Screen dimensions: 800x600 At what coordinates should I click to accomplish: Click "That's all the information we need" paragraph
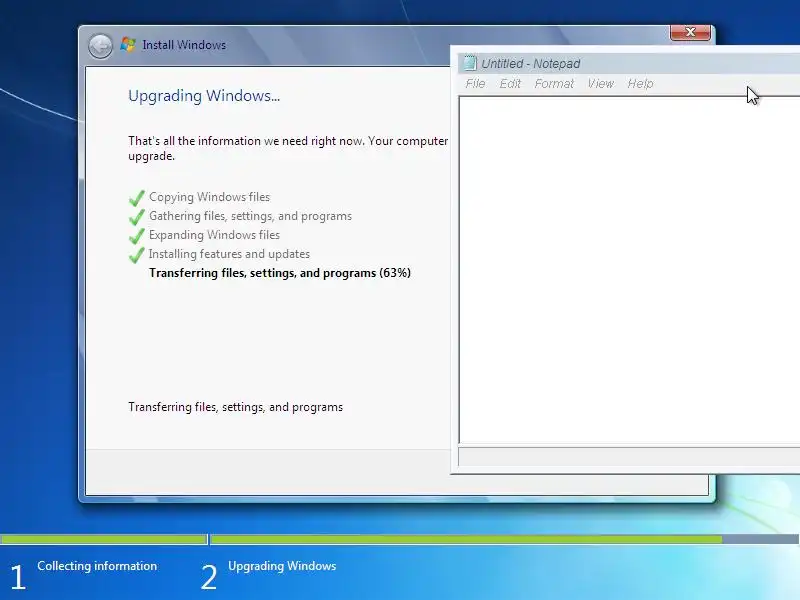[288, 148]
